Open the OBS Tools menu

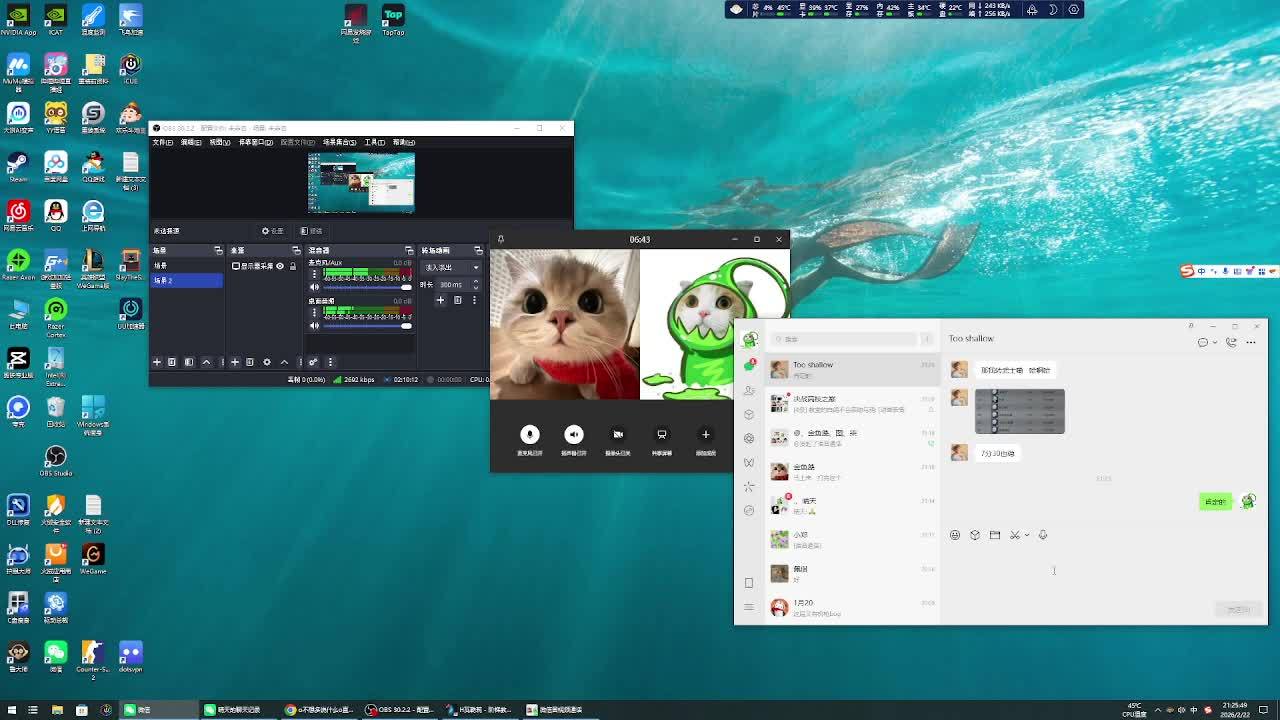click(x=374, y=142)
